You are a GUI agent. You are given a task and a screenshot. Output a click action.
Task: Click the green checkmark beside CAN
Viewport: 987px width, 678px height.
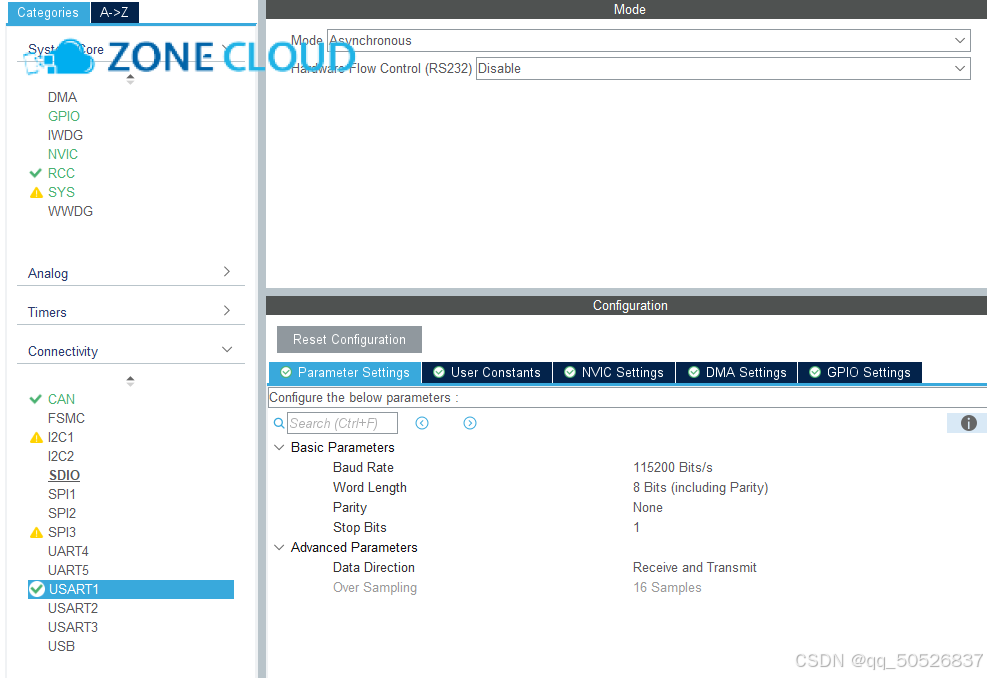[36, 399]
